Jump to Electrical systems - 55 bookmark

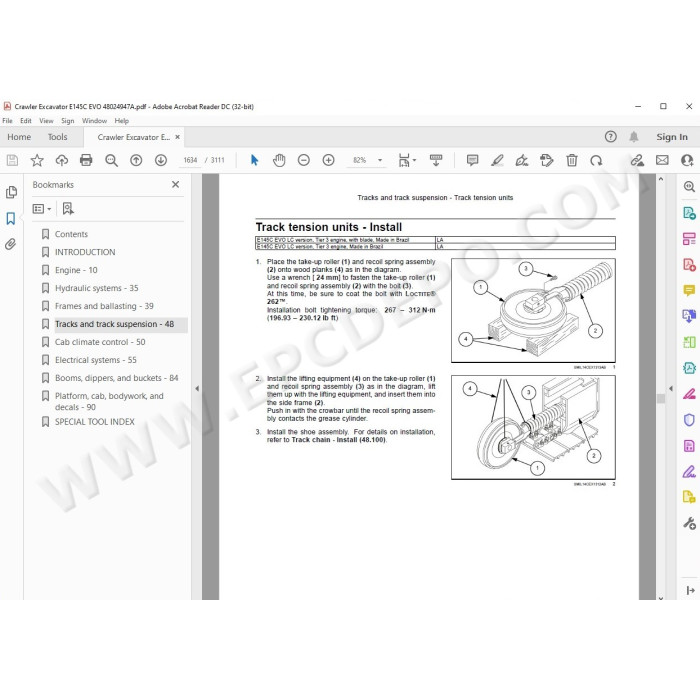click(x=96, y=360)
